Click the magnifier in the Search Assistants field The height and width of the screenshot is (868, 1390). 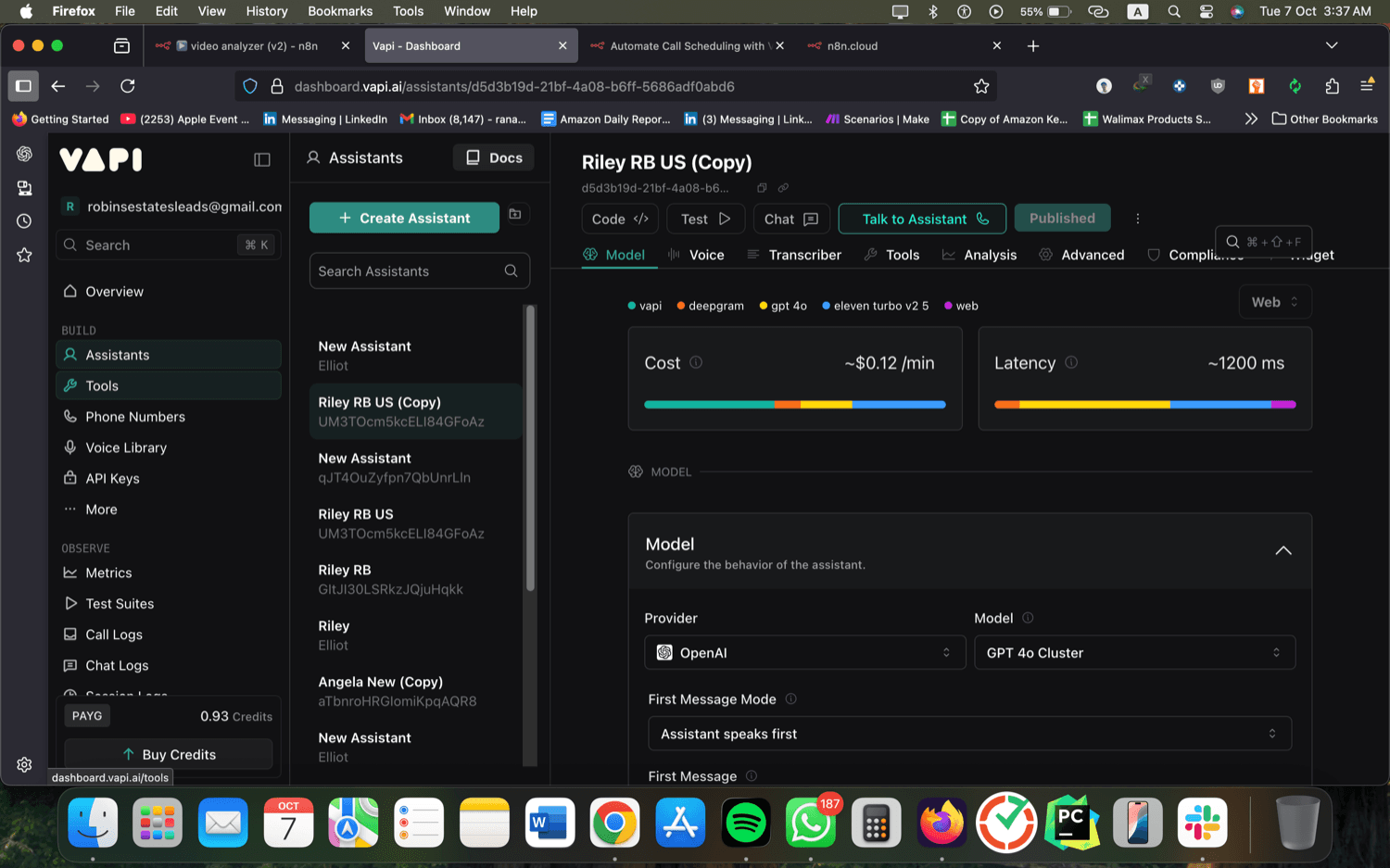[x=511, y=270]
